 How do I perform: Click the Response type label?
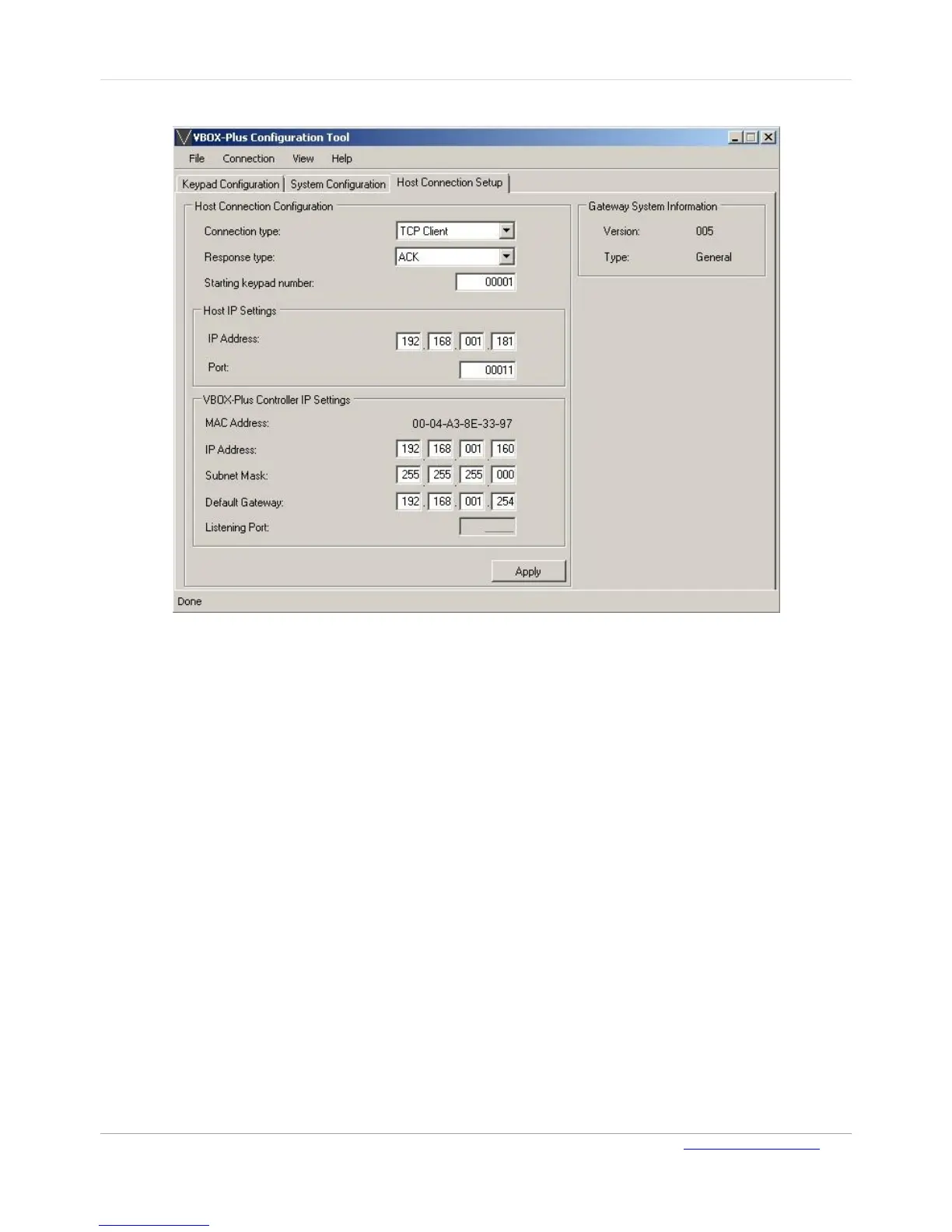pyautogui.click(x=240, y=257)
